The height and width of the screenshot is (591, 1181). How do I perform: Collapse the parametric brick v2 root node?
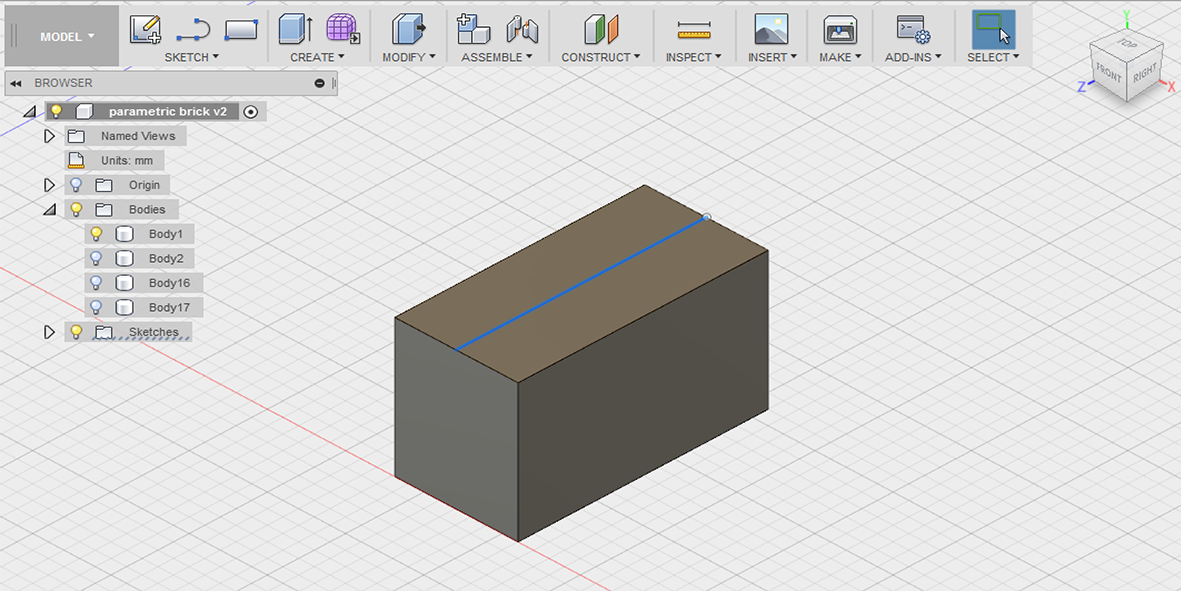tap(29, 111)
